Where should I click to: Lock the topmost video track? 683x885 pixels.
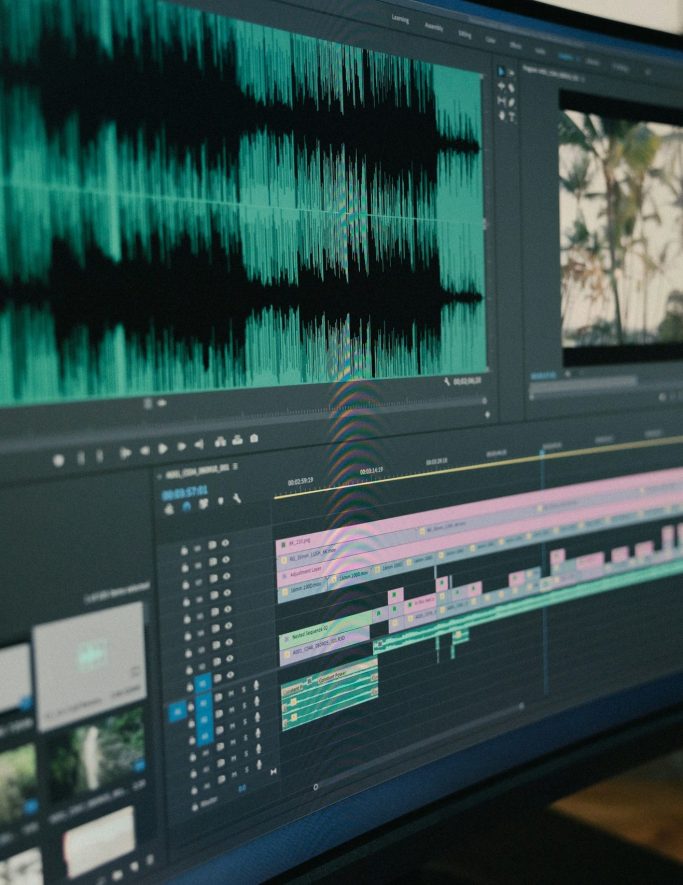click(185, 550)
